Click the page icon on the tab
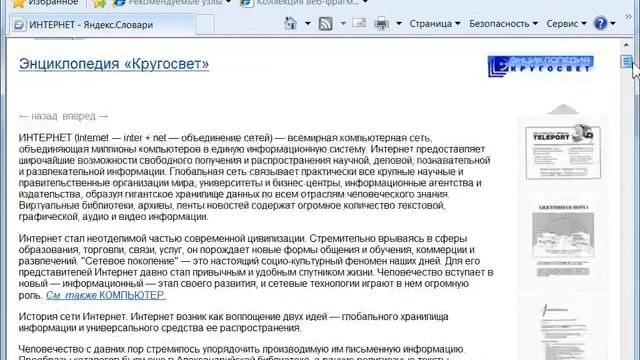 coord(18,25)
